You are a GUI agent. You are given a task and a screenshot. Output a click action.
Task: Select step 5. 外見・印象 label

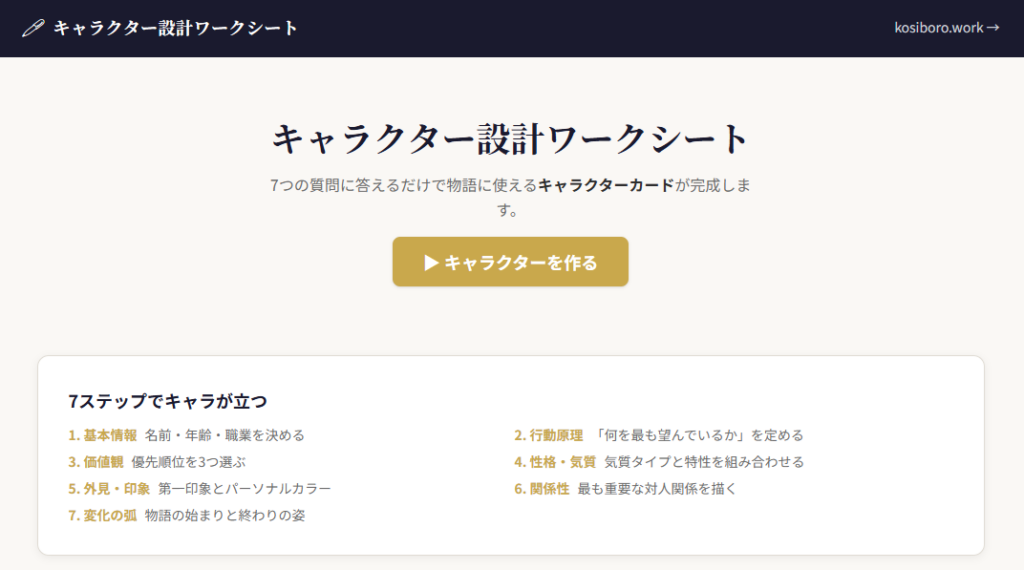click(x=109, y=489)
